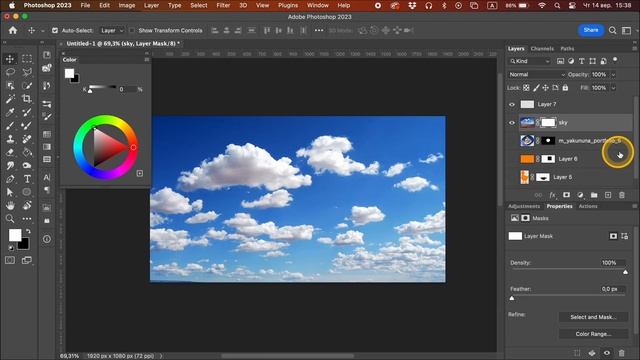Click the Share button
Image resolution: width=640 pixels, height=360 pixels.
click(x=591, y=30)
